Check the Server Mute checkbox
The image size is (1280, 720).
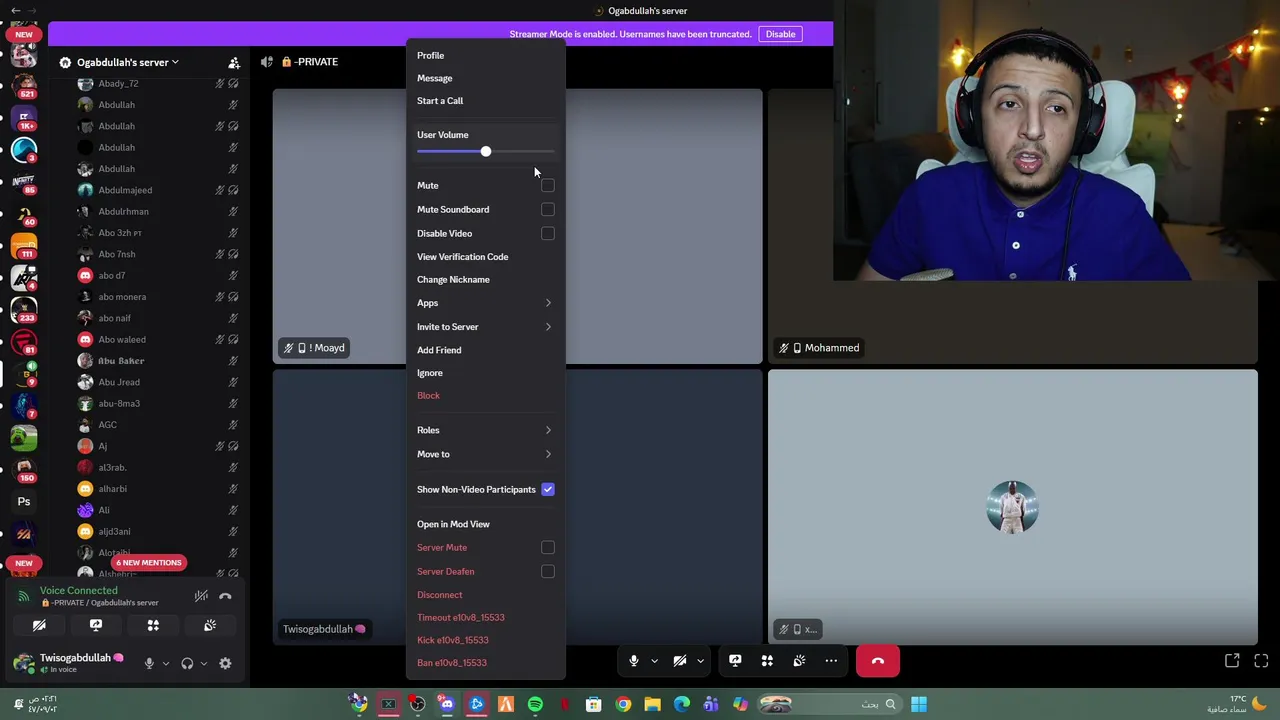tap(548, 548)
